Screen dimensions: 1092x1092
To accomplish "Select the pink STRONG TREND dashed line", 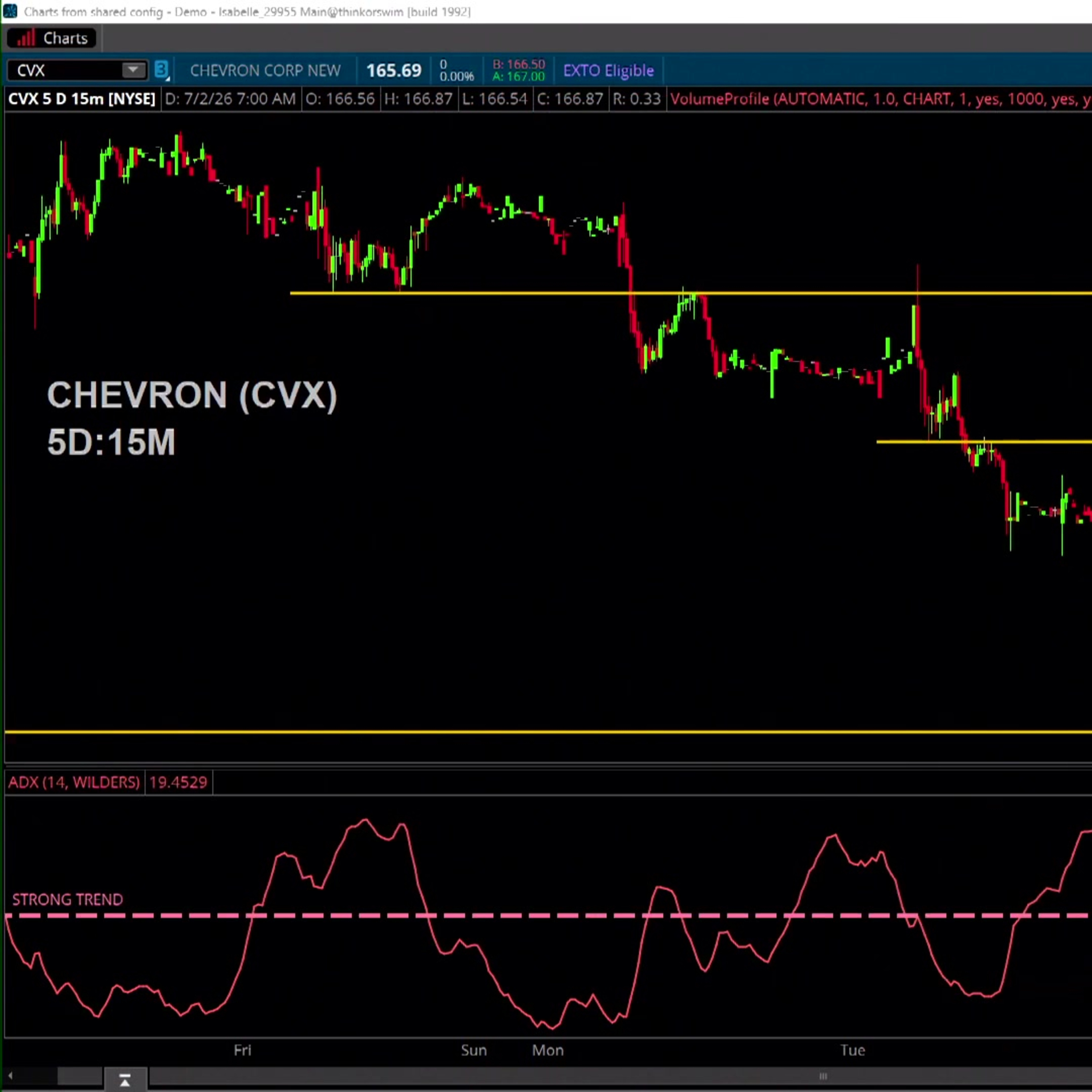I will [548, 915].
